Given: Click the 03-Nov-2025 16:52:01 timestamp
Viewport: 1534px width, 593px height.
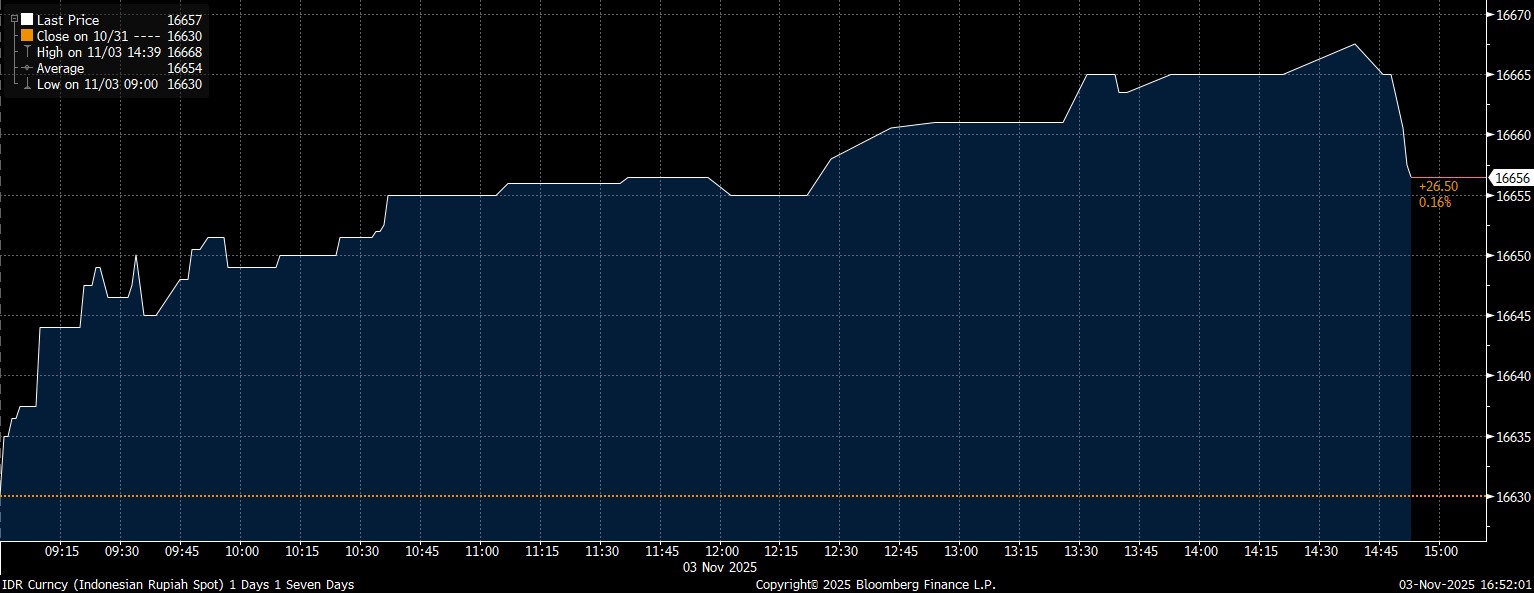Looking at the screenshot, I should click(1467, 584).
